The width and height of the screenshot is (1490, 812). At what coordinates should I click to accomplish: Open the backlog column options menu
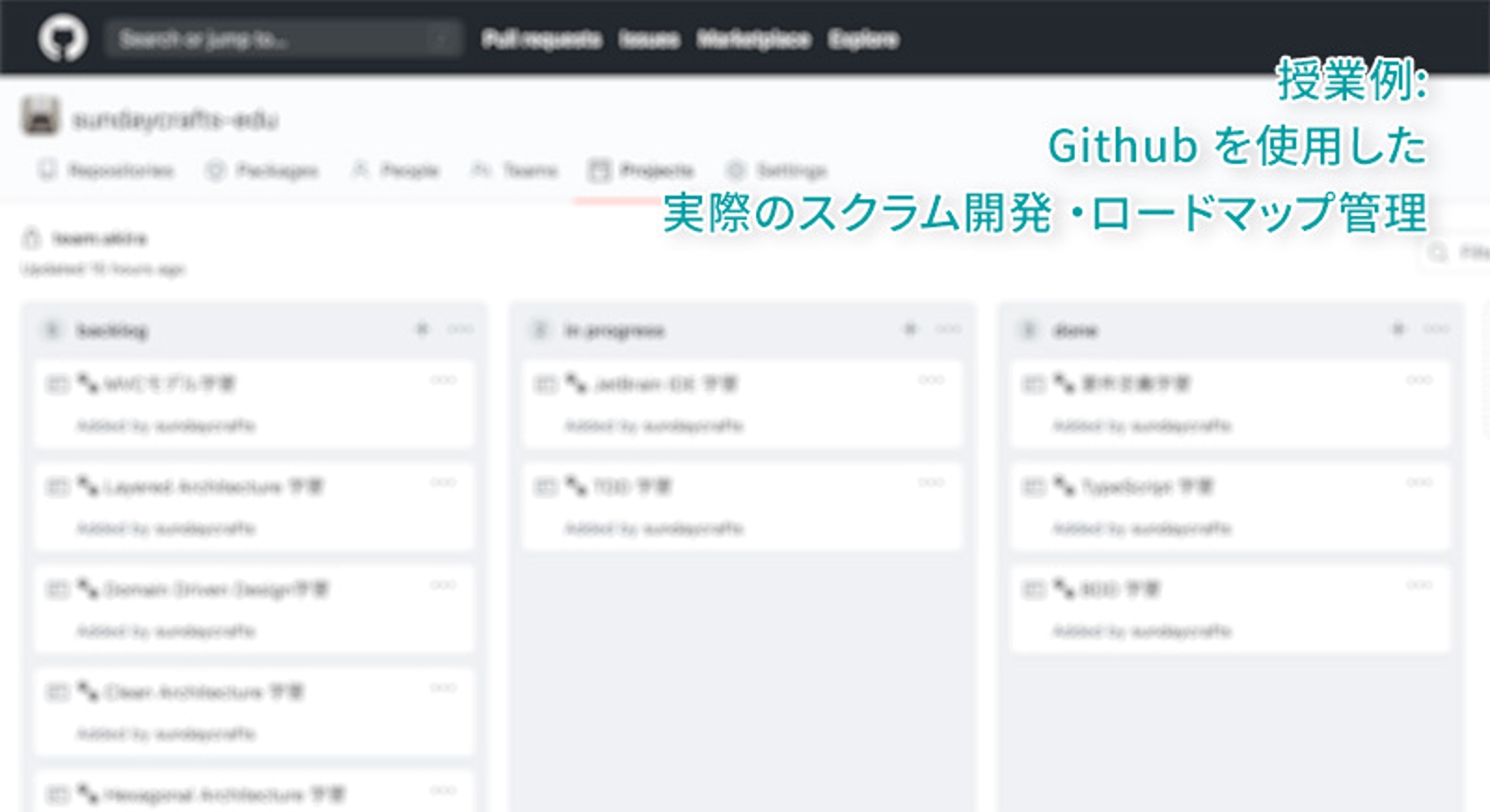460,329
